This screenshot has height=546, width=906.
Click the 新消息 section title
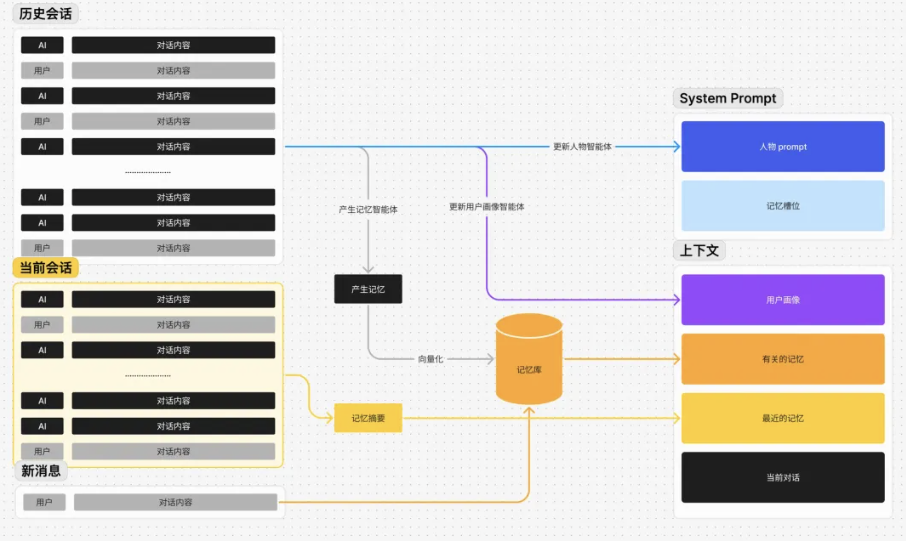(x=41, y=470)
